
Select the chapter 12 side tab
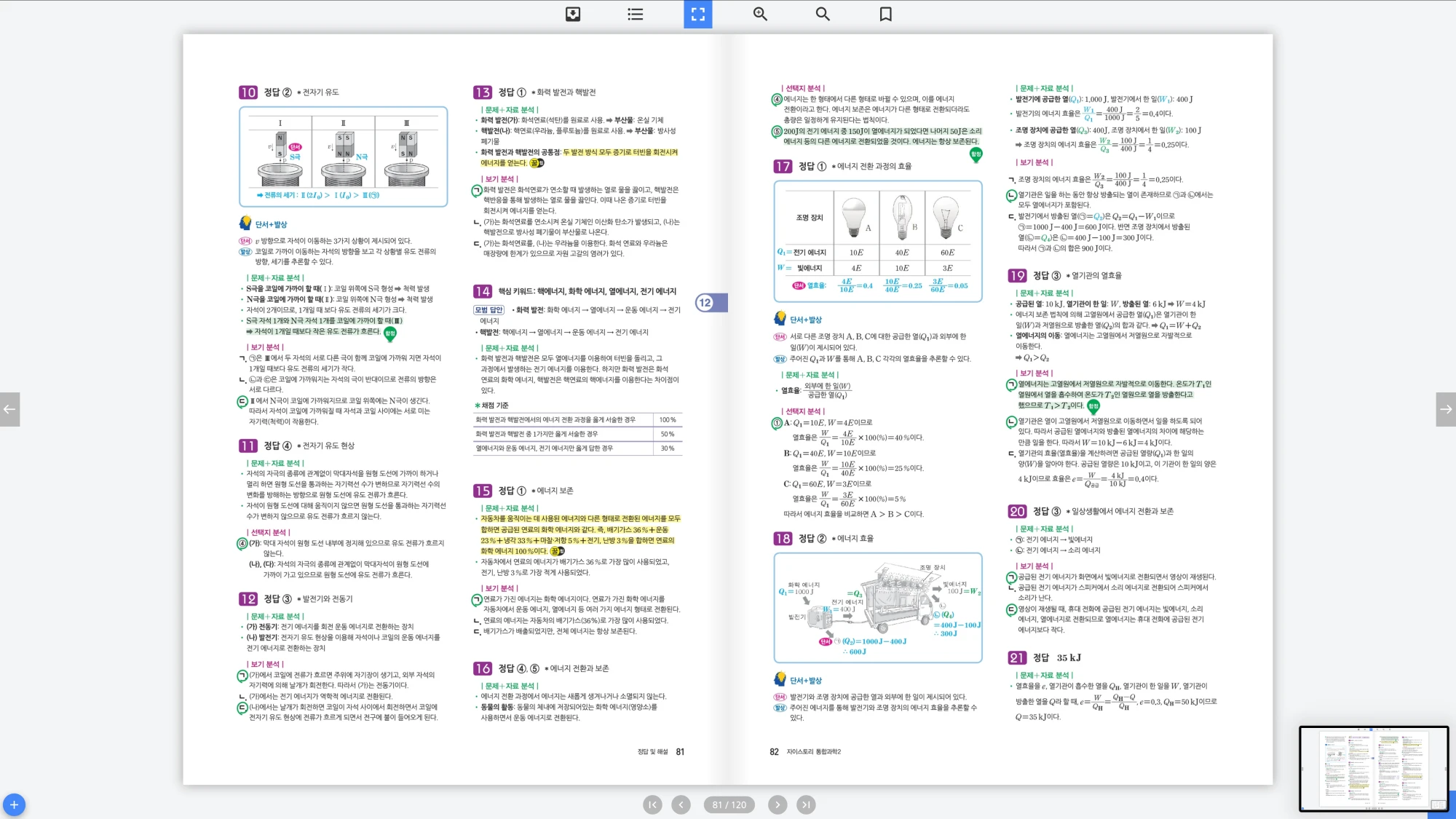(711, 303)
